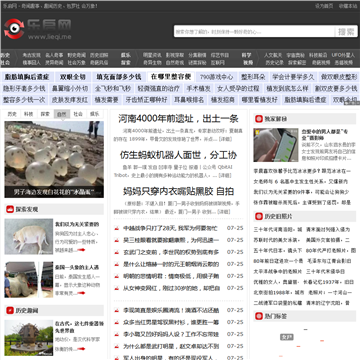Click the 历史旧照片 section red icon

tap(259, 216)
